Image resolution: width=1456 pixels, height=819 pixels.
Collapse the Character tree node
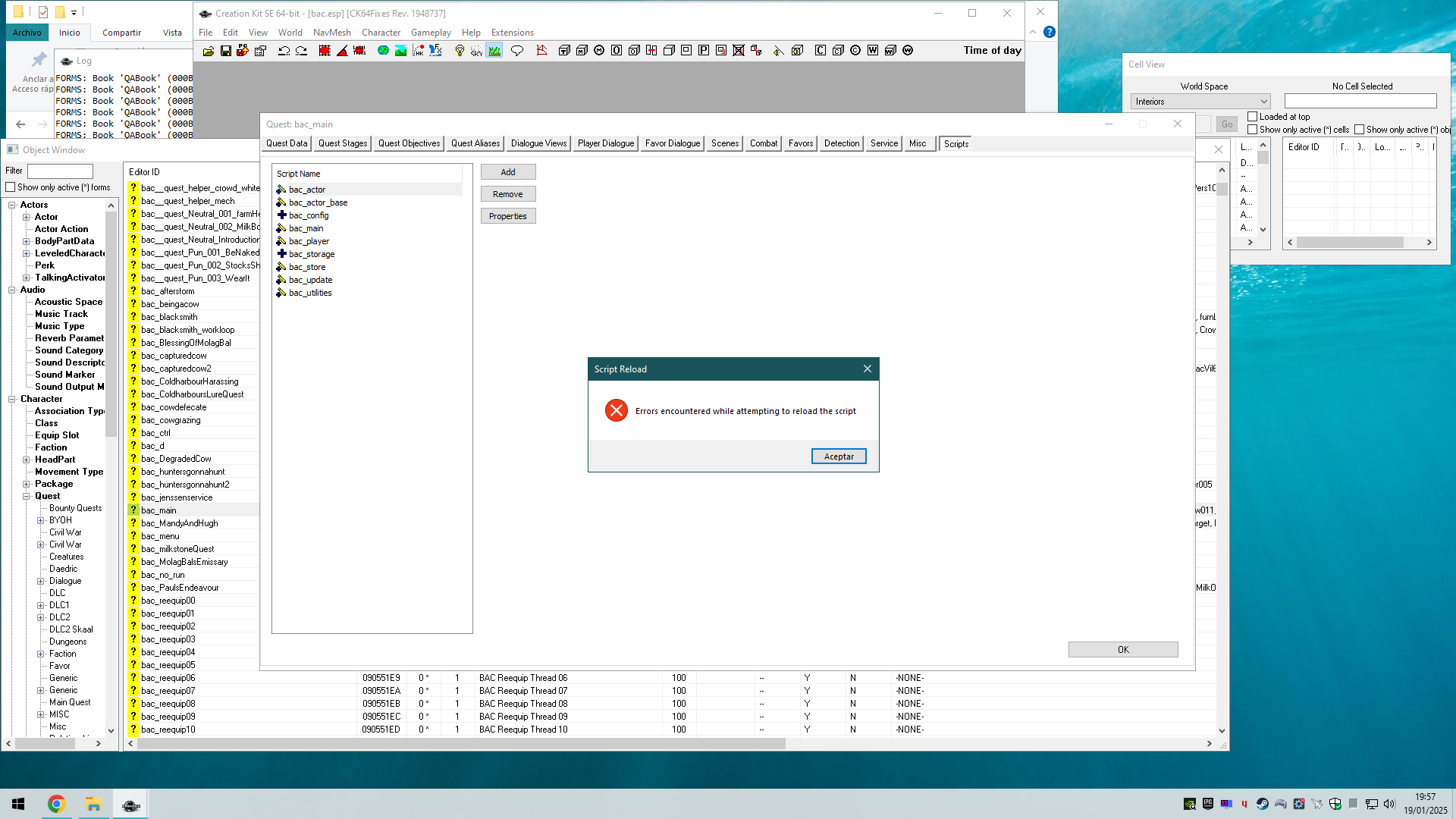point(12,399)
